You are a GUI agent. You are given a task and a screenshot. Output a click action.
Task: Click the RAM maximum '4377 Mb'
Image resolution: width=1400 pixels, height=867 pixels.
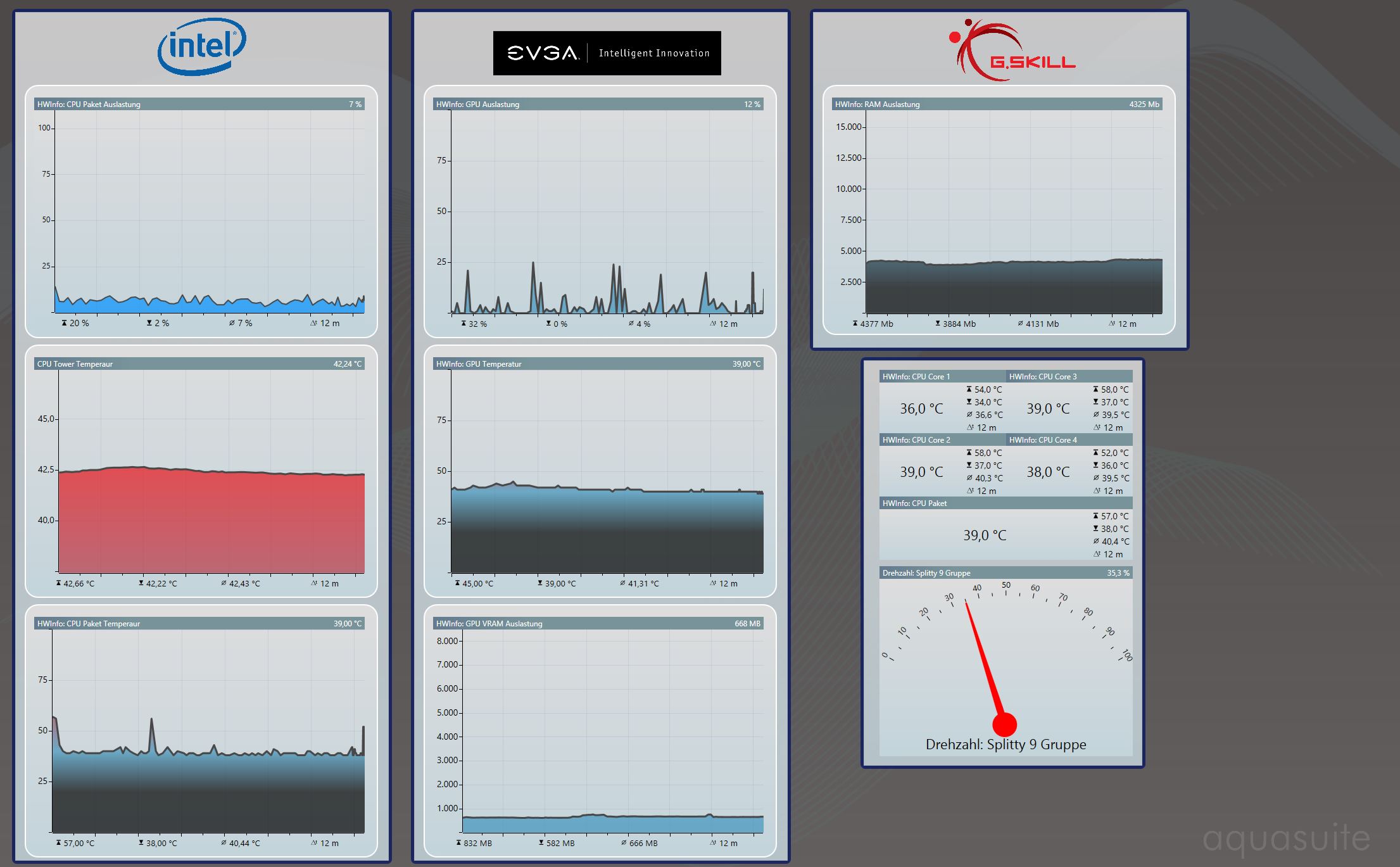(876, 324)
